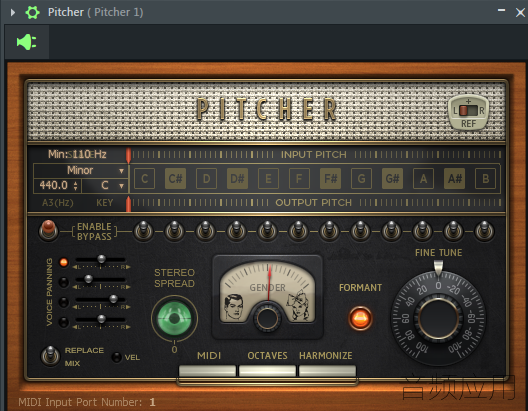Flip the Enable/Bypass switch
The image size is (528, 411).
(48, 230)
